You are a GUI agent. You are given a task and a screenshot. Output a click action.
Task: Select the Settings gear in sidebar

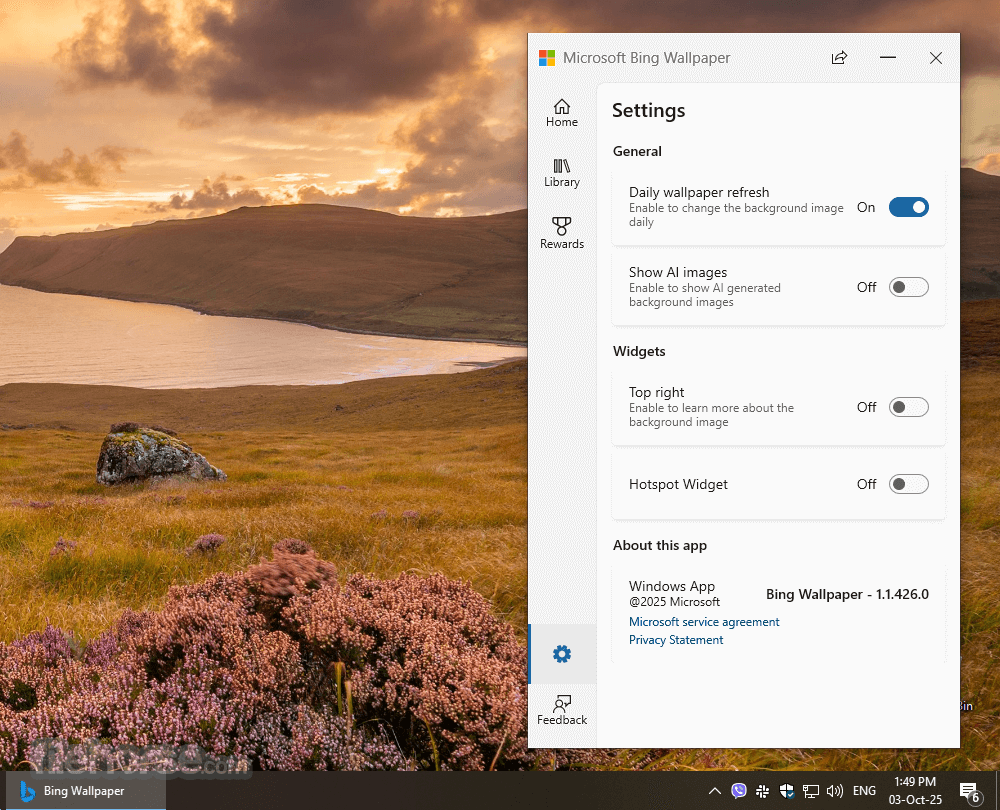(x=562, y=654)
